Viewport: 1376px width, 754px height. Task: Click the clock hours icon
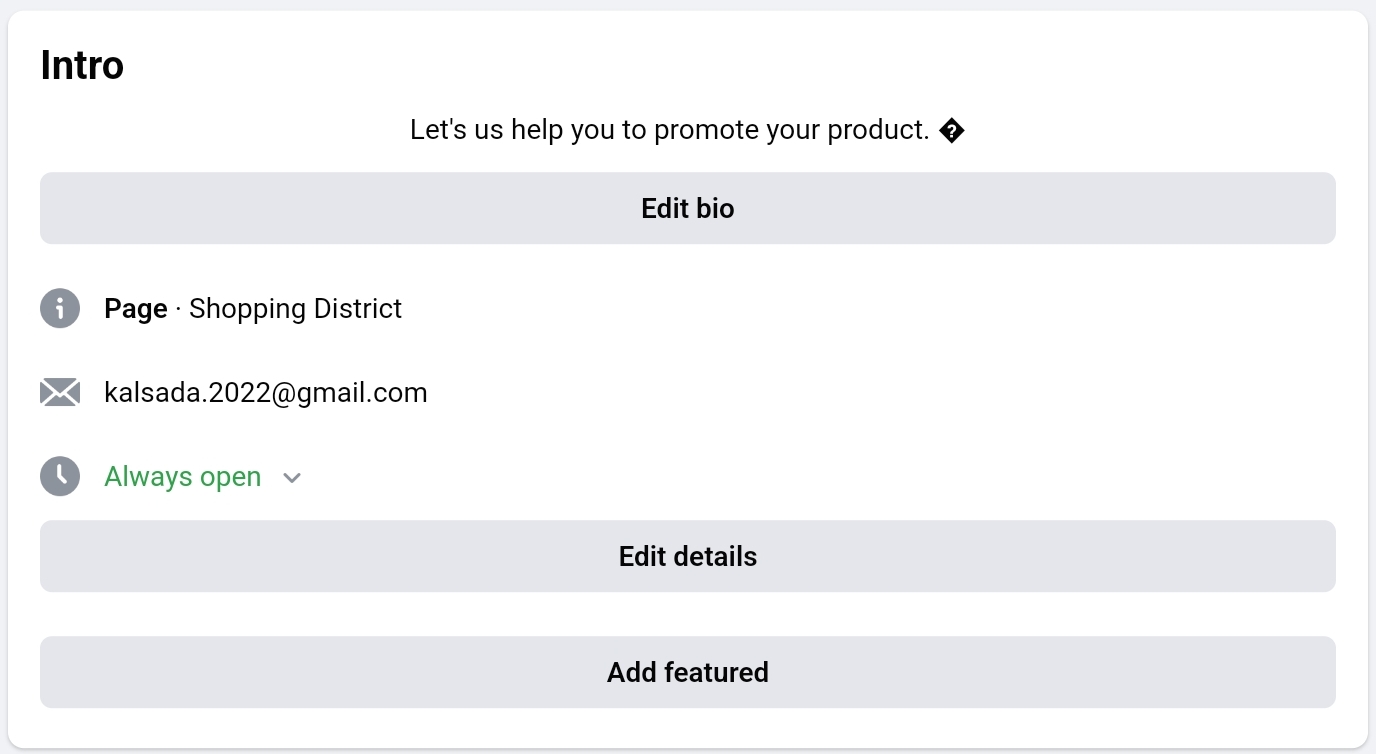click(60, 476)
